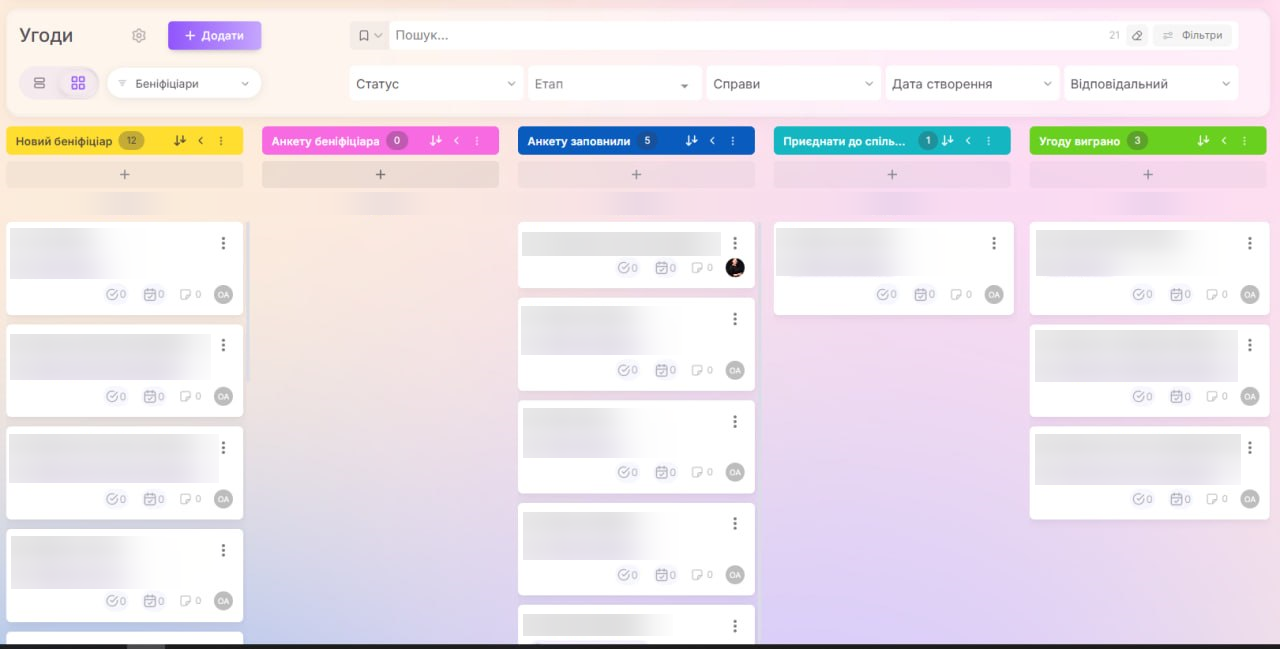Collapse the Новий бенефіціар column
Screen dimensions: 1280x649
point(201,141)
